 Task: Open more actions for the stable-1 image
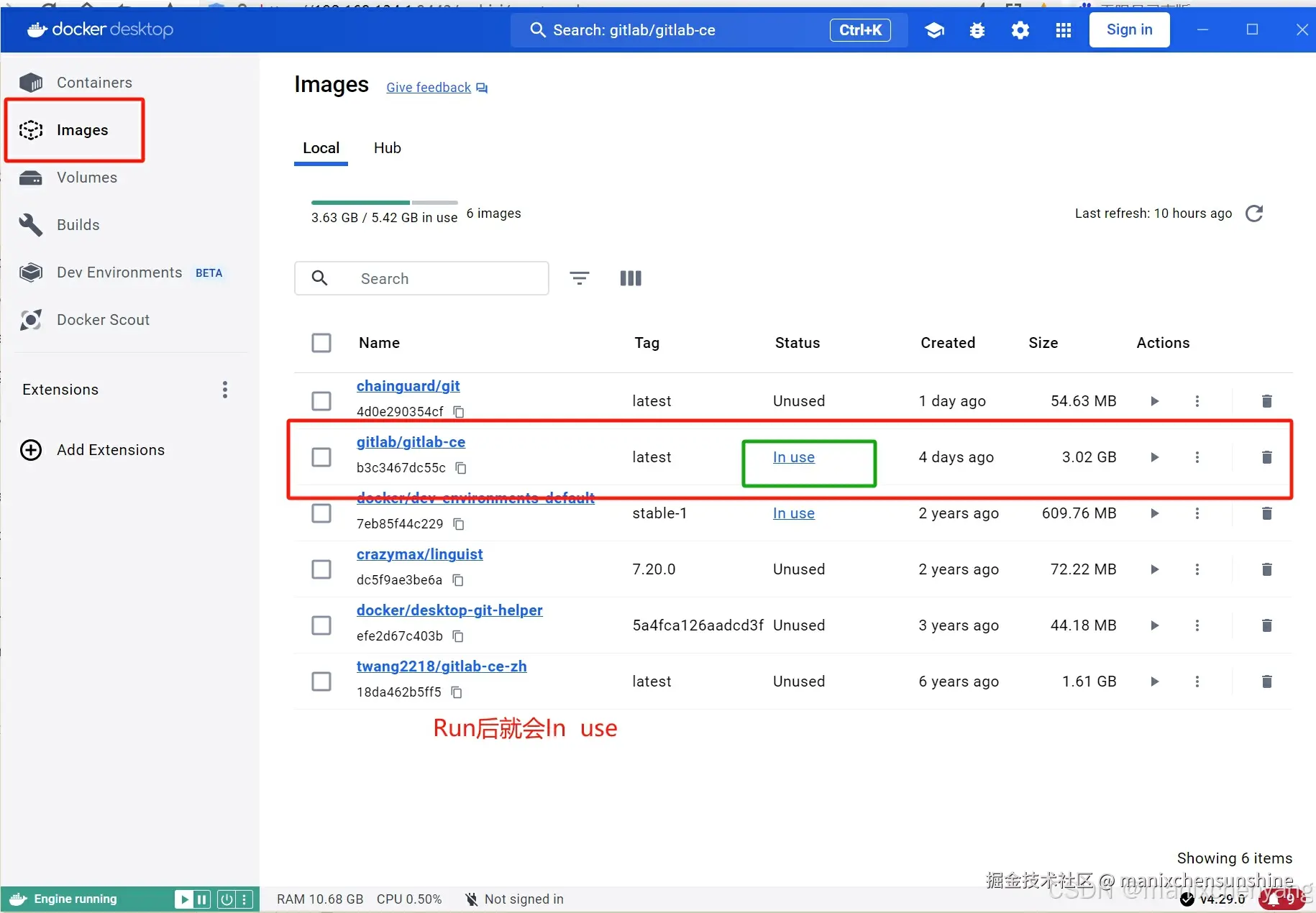click(1197, 513)
